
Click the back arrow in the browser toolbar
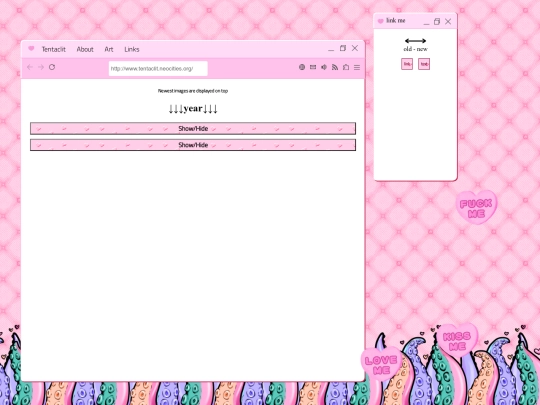pyautogui.click(x=30, y=67)
